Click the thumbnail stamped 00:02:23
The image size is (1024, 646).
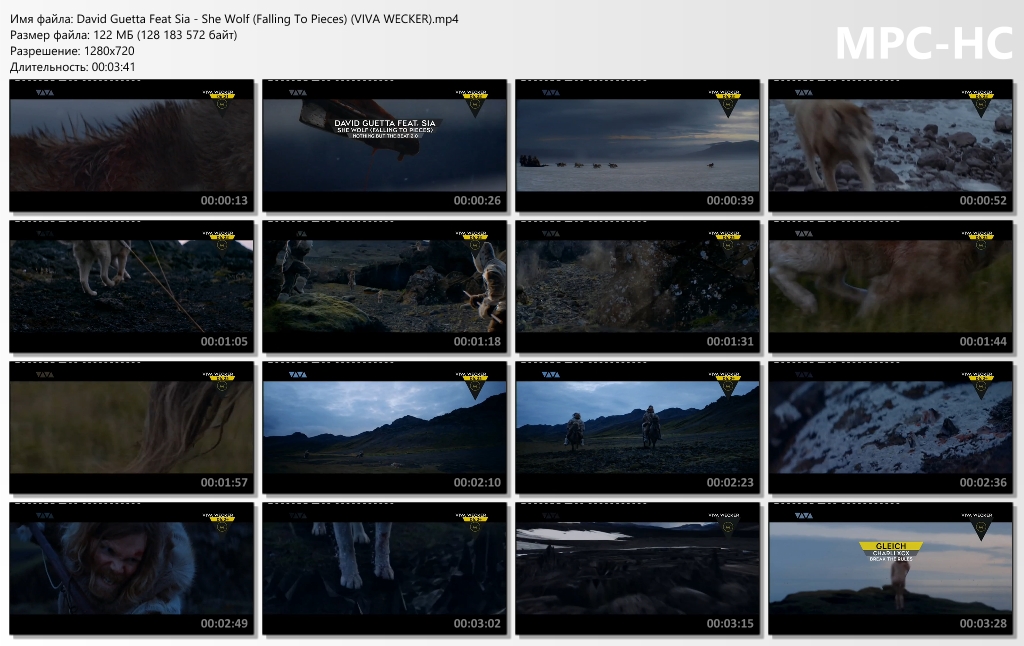(x=637, y=428)
